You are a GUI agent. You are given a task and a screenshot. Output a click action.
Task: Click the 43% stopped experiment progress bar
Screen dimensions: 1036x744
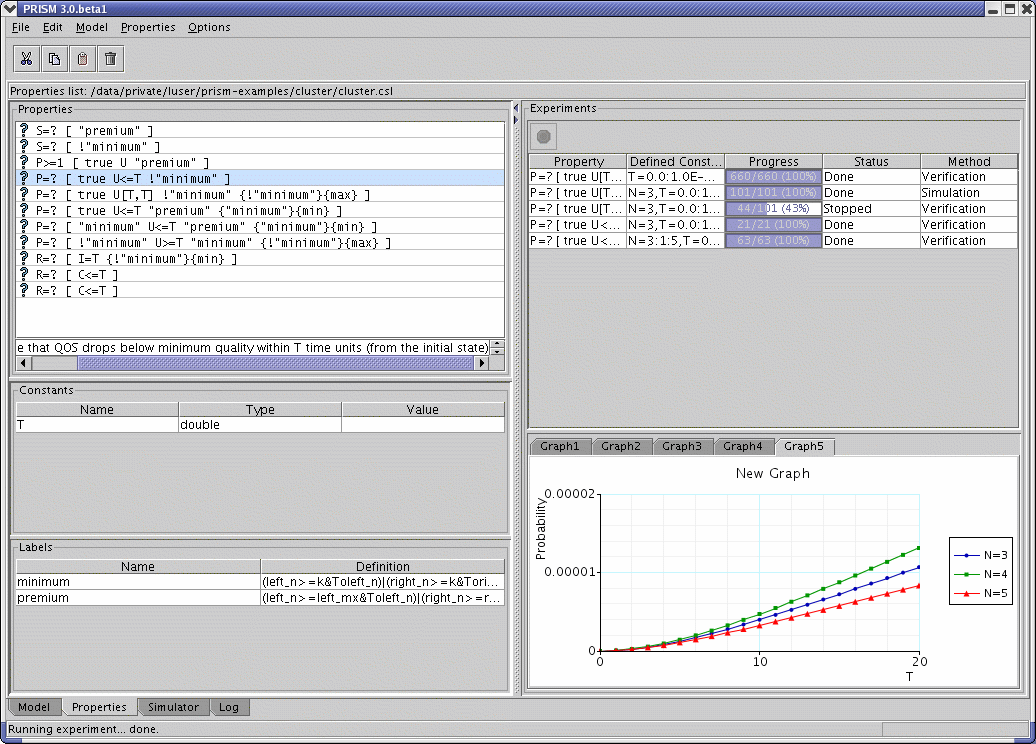pyautogui.click(x=773, y=209)
